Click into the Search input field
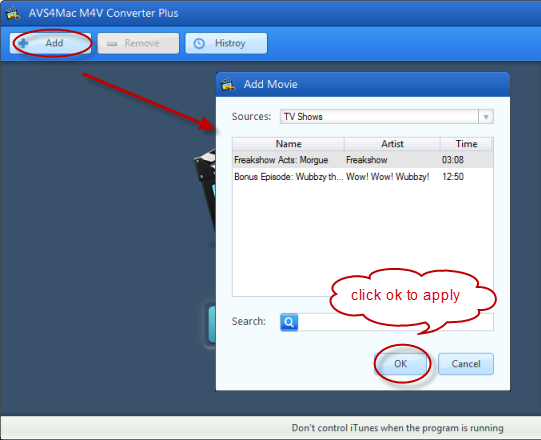Image resolution: width=541 pixels, height=440 pixels. coord(395,322)
